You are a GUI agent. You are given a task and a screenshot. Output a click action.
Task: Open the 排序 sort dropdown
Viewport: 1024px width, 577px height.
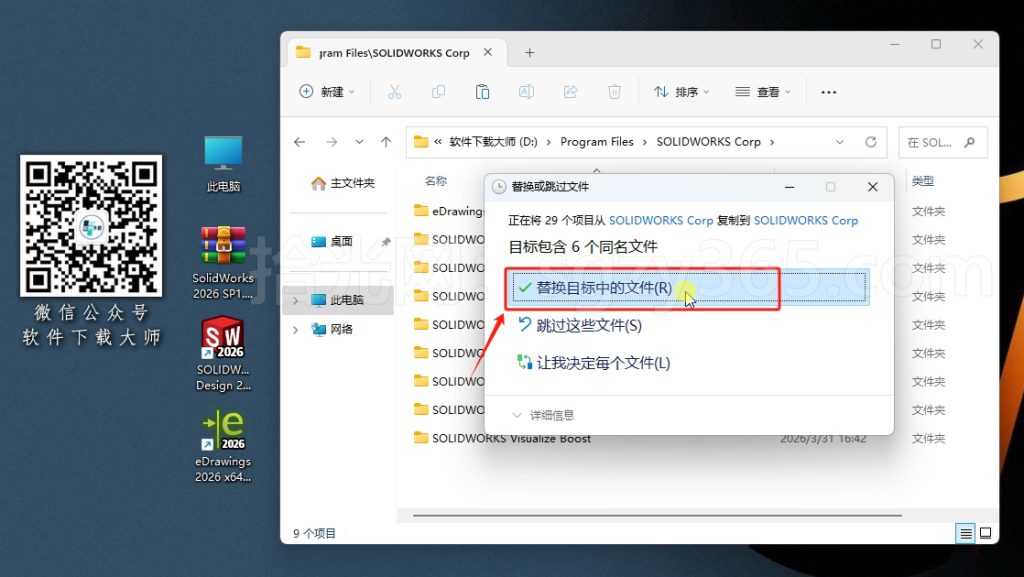pos(681,91)
